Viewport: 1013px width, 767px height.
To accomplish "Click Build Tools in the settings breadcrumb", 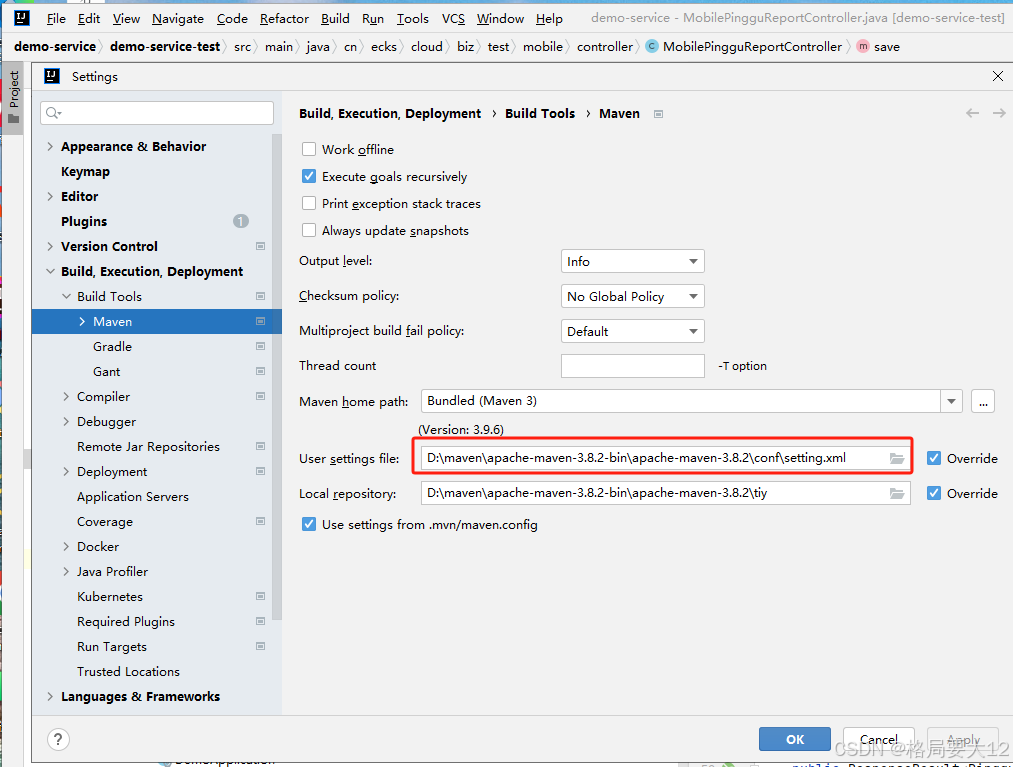I will (x=539, y=114).
